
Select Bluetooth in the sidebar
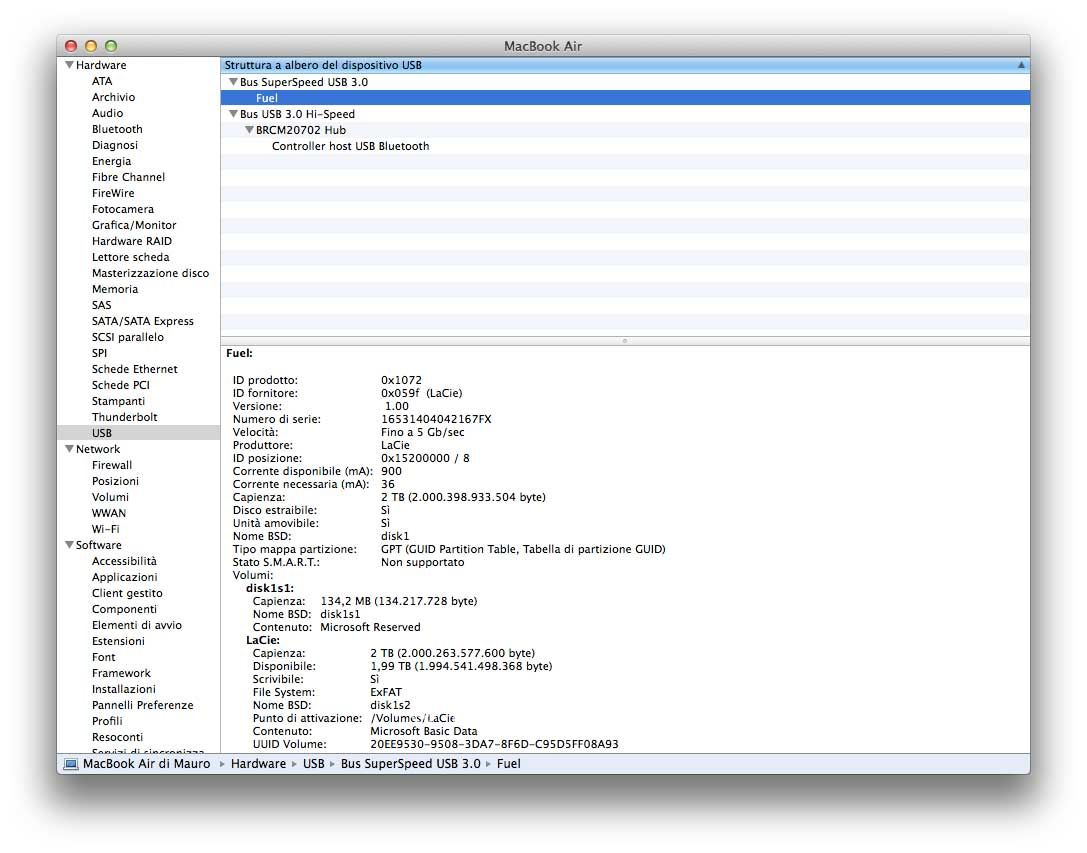coord(117,129)
